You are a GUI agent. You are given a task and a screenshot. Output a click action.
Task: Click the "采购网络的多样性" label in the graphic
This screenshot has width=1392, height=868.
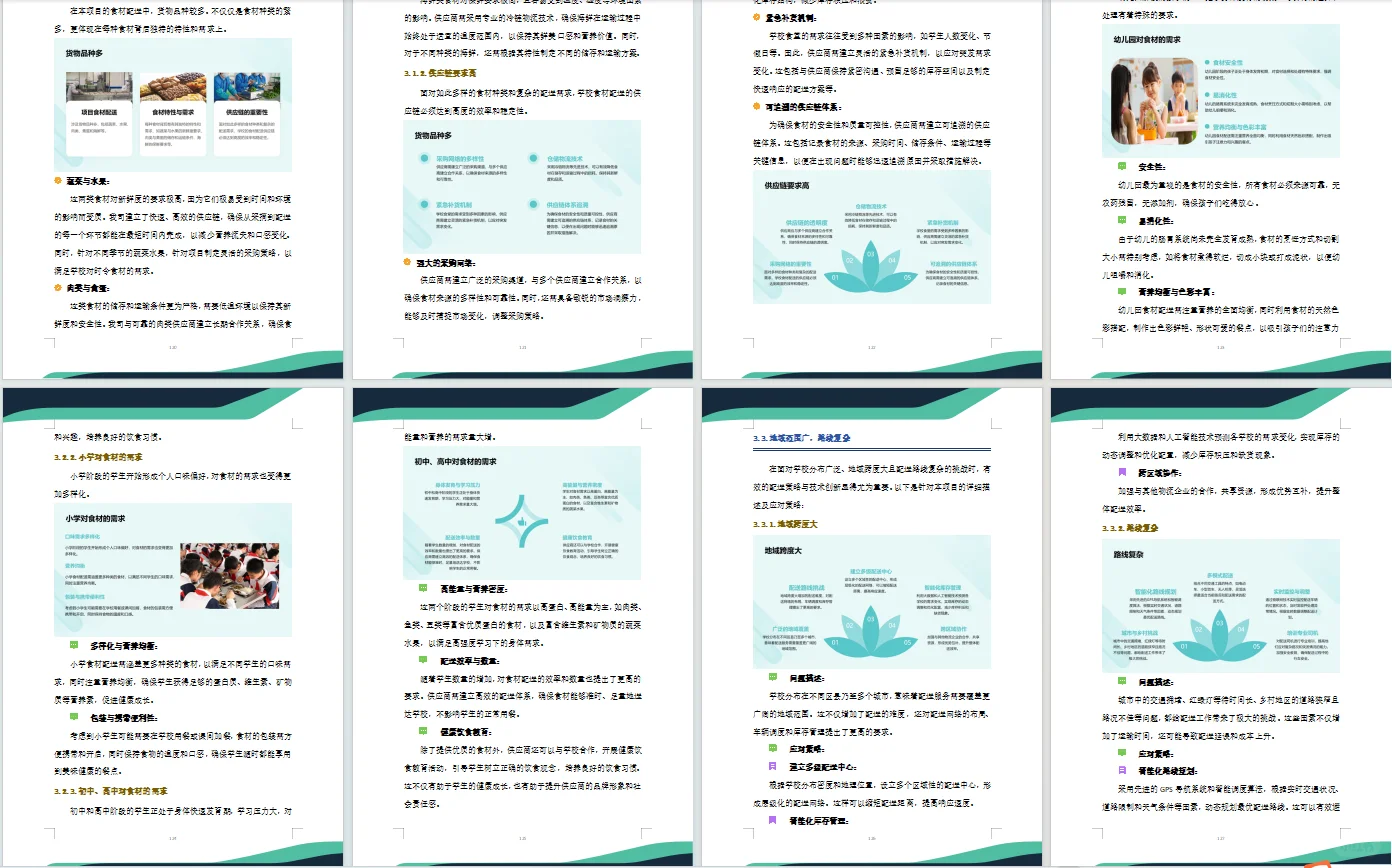click(x=461, y=159)
